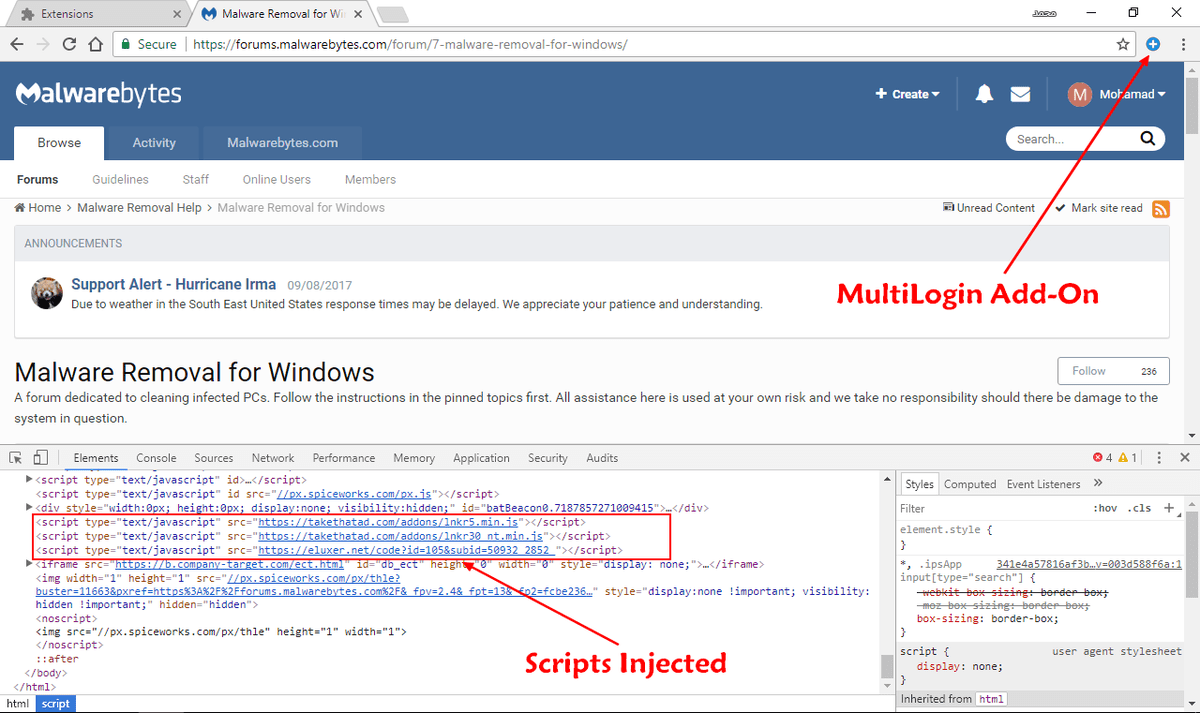Screen dimensions: 1200x713
Task: Open the Network tab in DevTools
Action: click(x=273, y=458)
